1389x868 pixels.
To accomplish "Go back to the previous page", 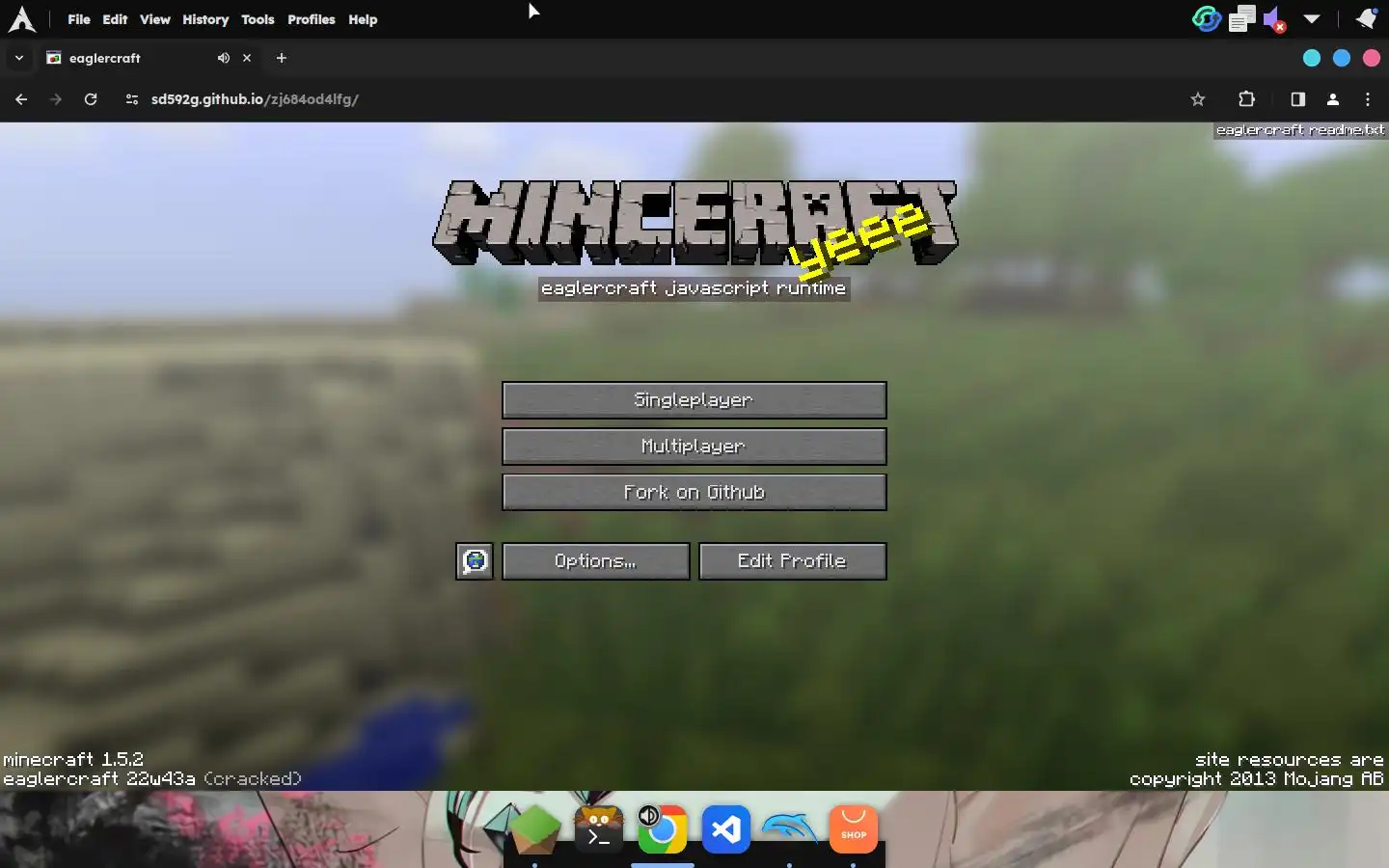I will pos(21,99).
